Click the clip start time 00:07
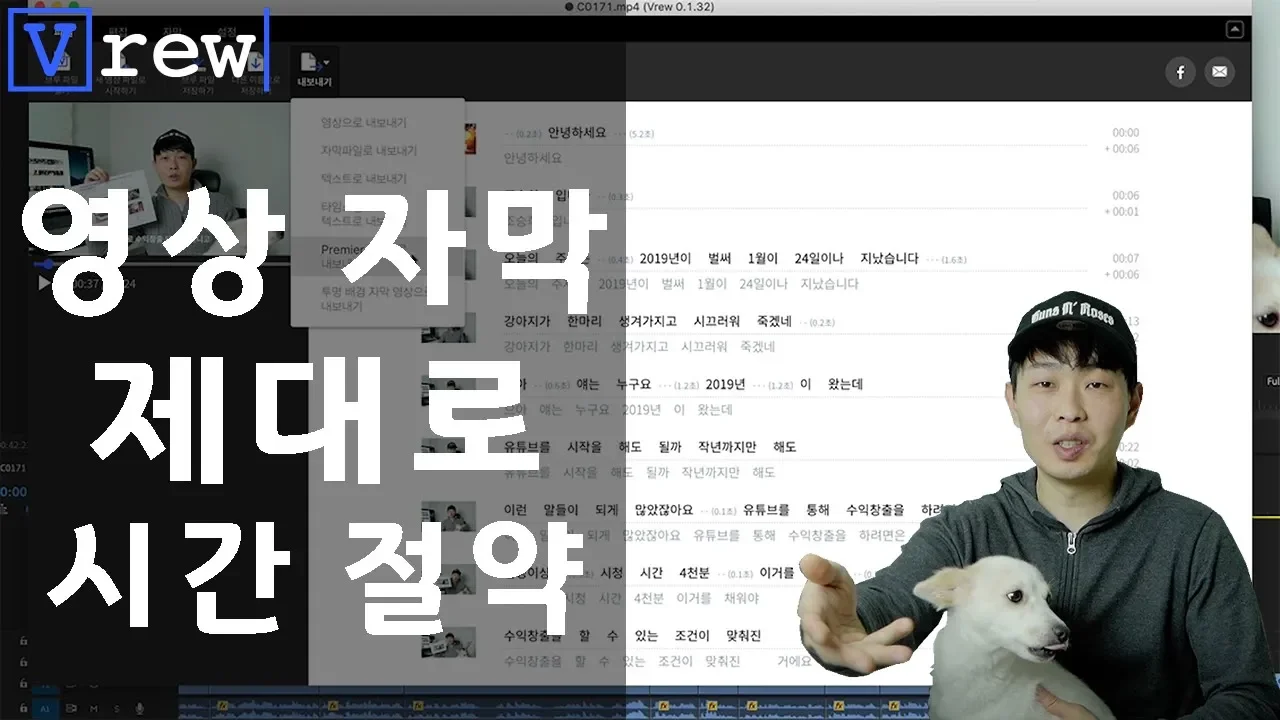Image resolution: width=1280 pixels, height=720 pixels. click(x=1126, y=259)
